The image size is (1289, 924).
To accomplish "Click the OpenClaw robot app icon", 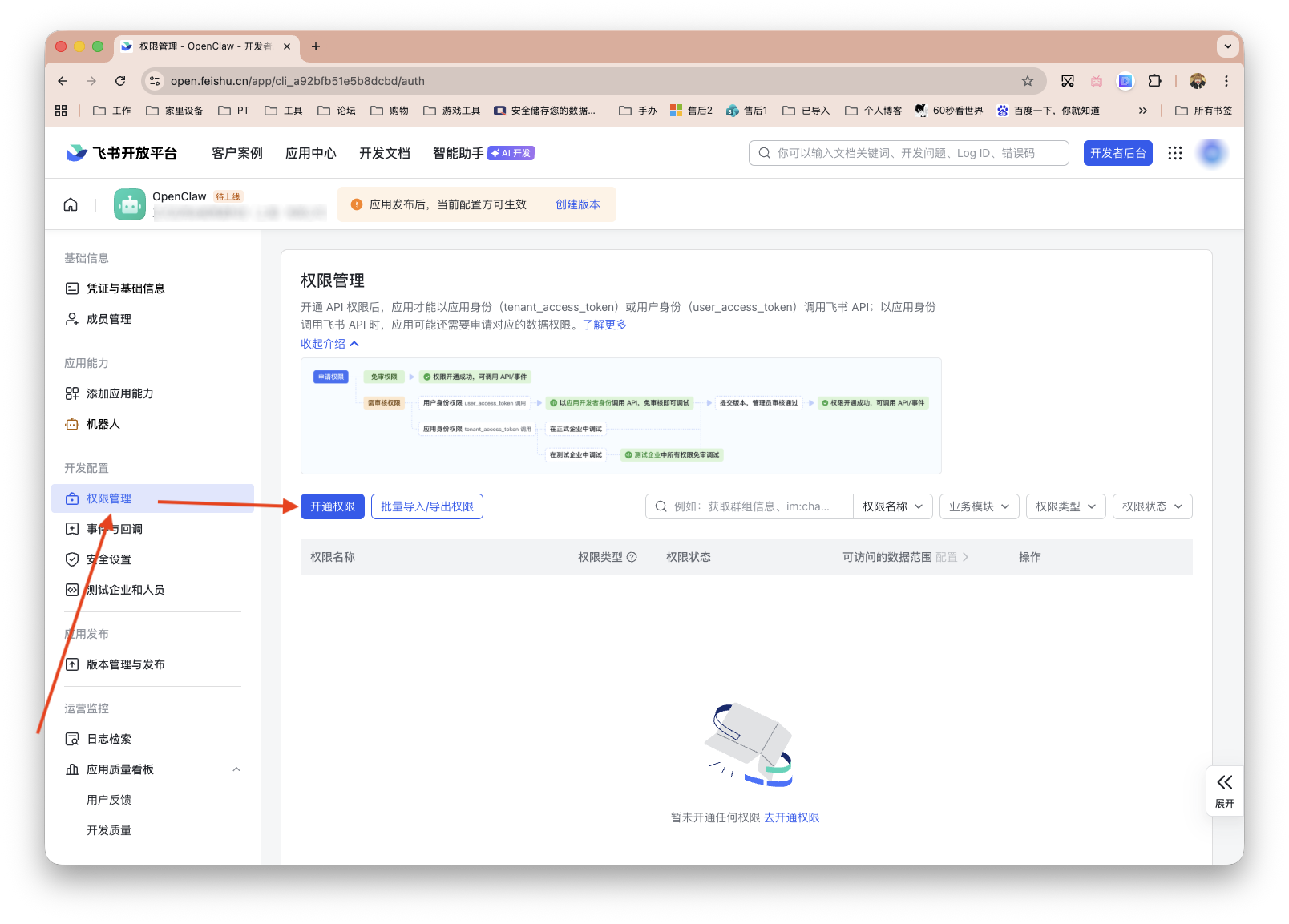I will tap(130, 204).
